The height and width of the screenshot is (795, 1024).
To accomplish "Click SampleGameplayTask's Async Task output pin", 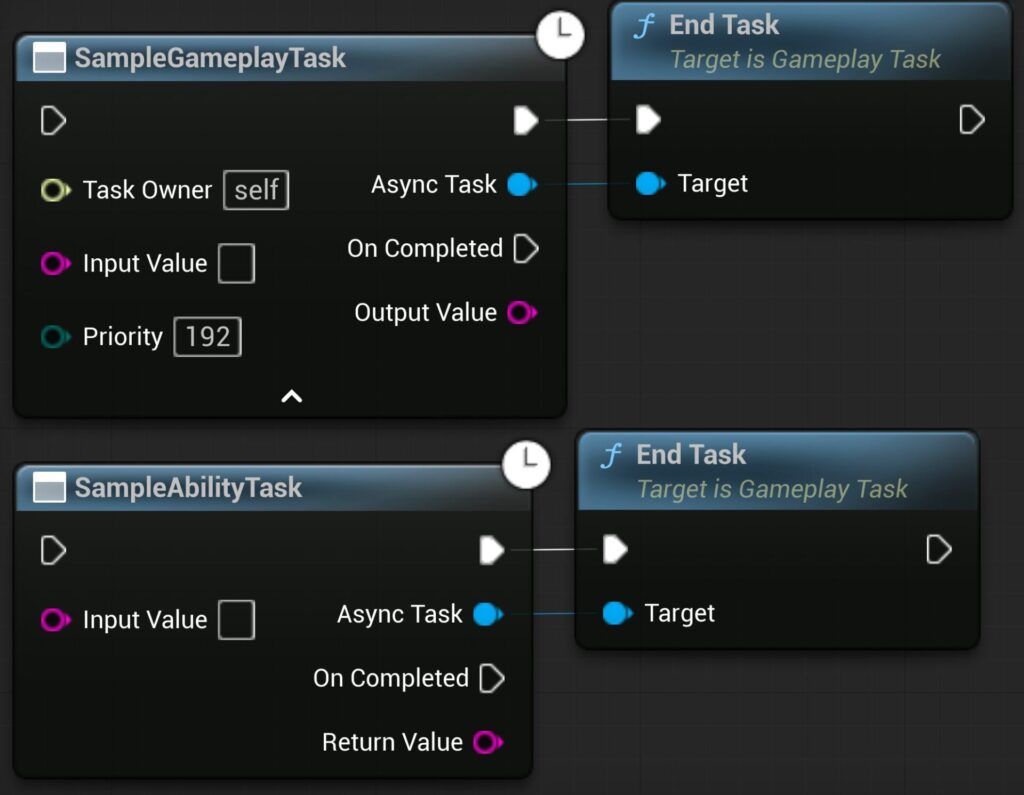I will 521,184.
